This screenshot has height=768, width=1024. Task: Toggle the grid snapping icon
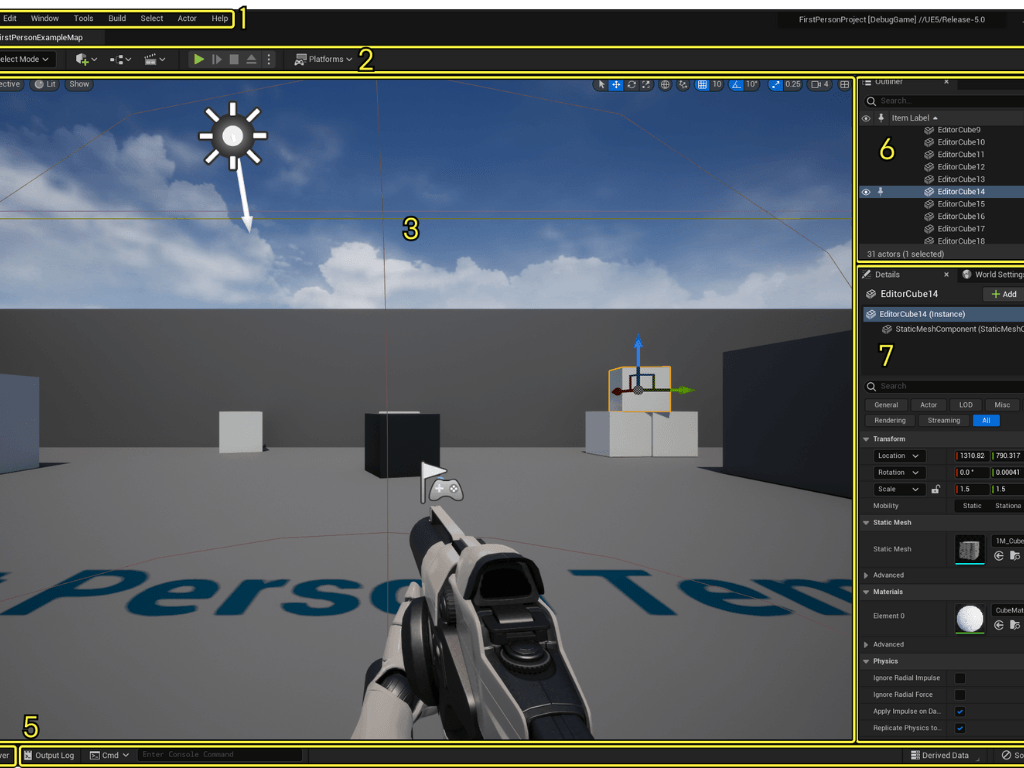(702, 85)
